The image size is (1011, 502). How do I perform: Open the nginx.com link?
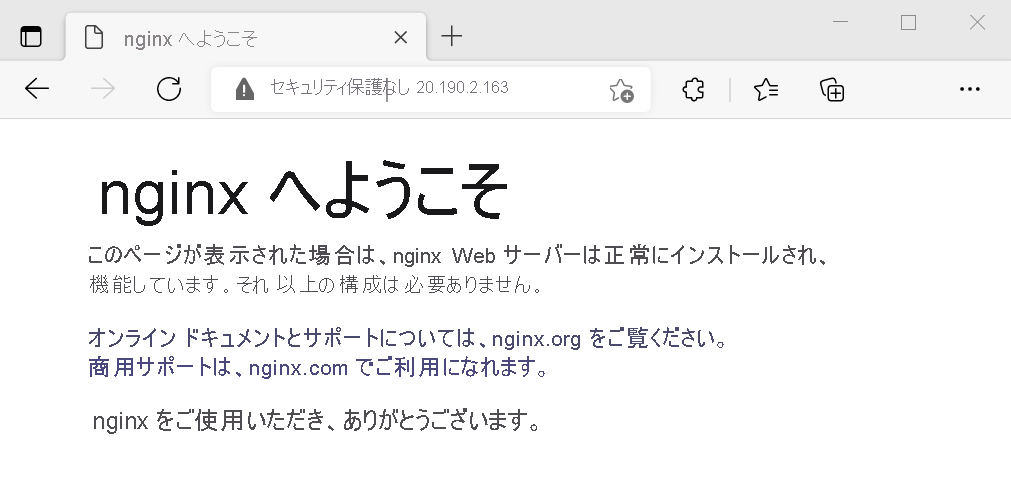tap(299, 368)
